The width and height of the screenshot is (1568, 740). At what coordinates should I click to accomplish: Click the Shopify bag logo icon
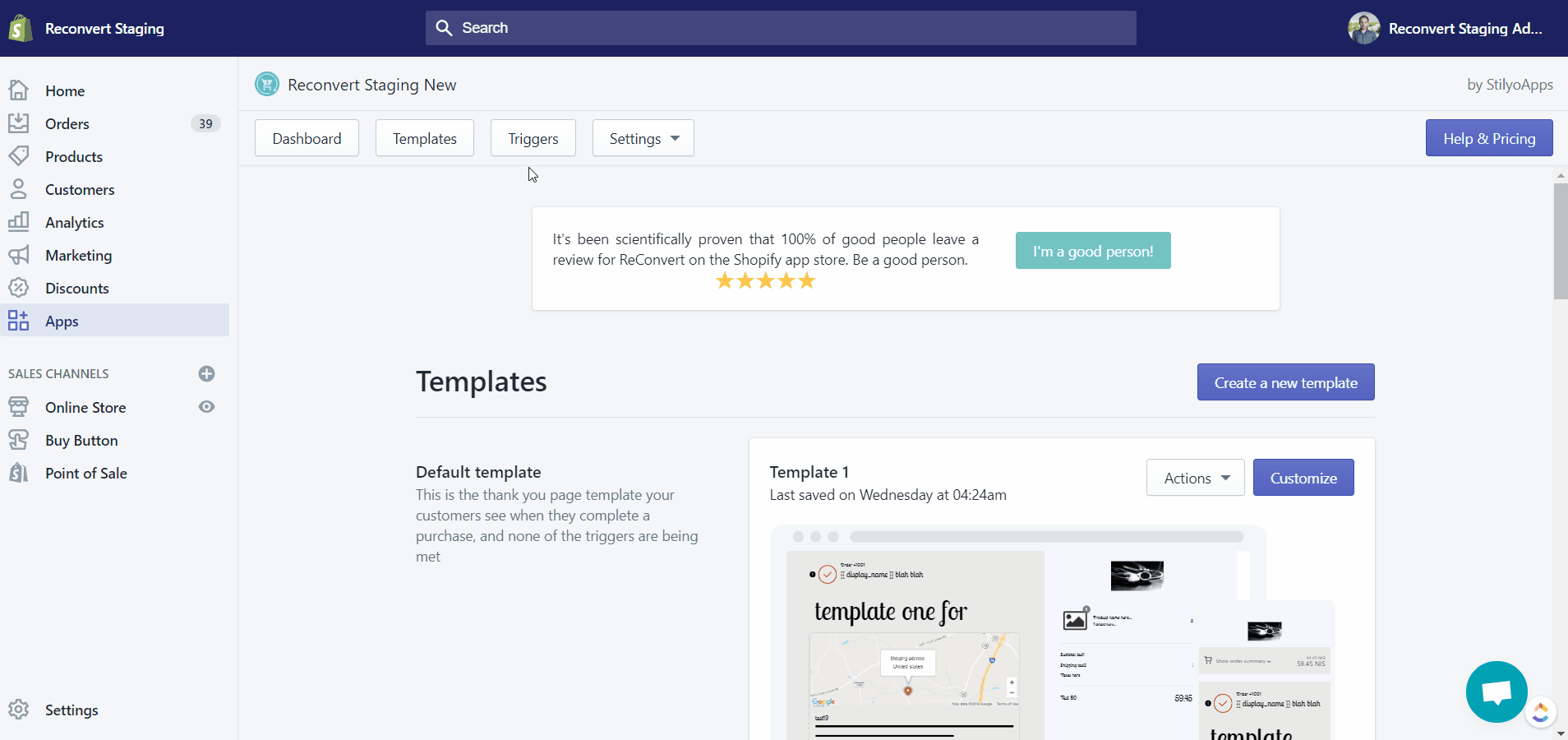pos(20,28)
